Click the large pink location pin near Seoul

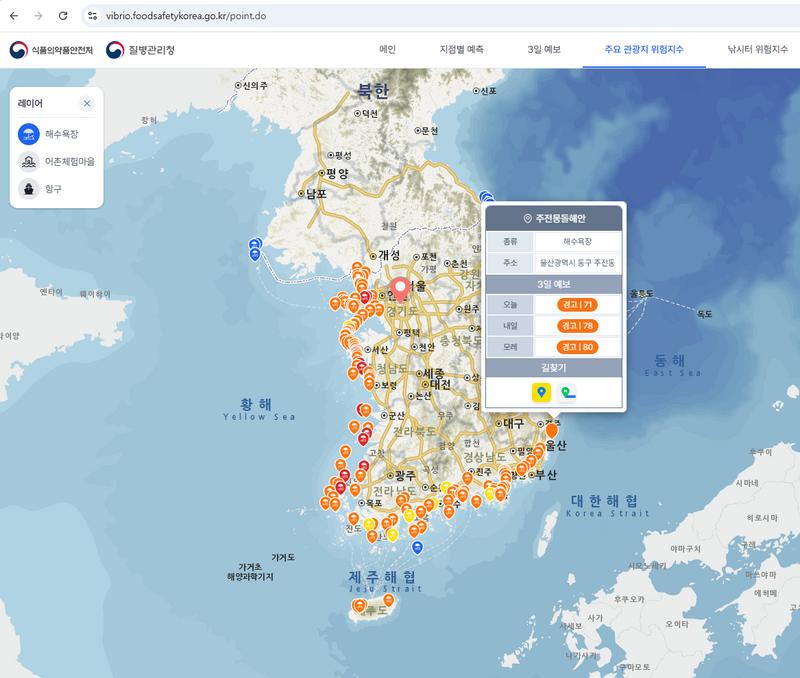point(401,289)
